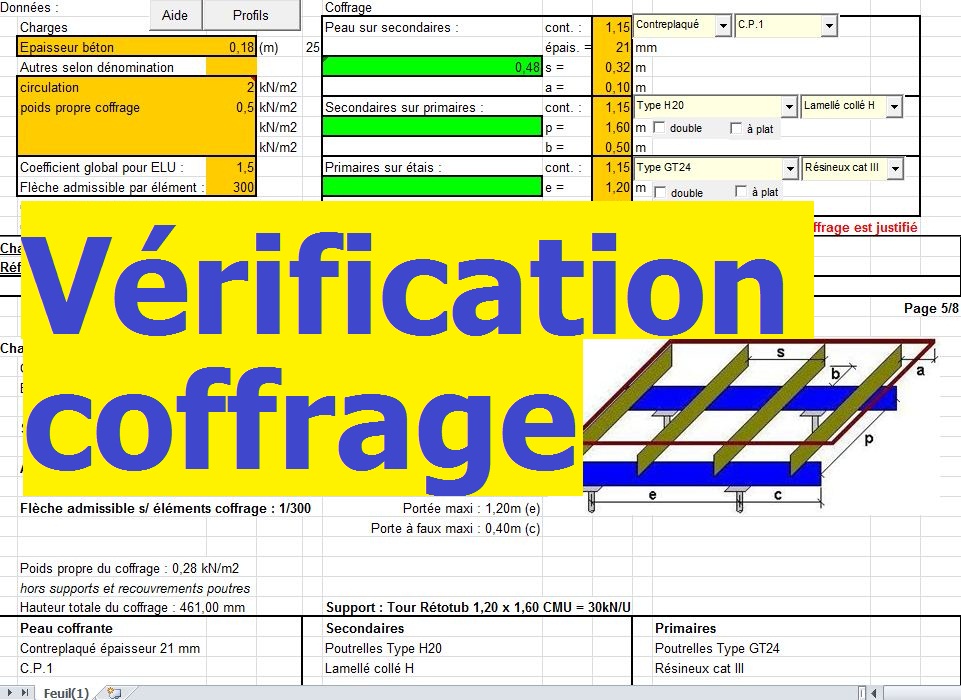
Task: Click the 'Primaires' header cell
Action: click(685, 628)
